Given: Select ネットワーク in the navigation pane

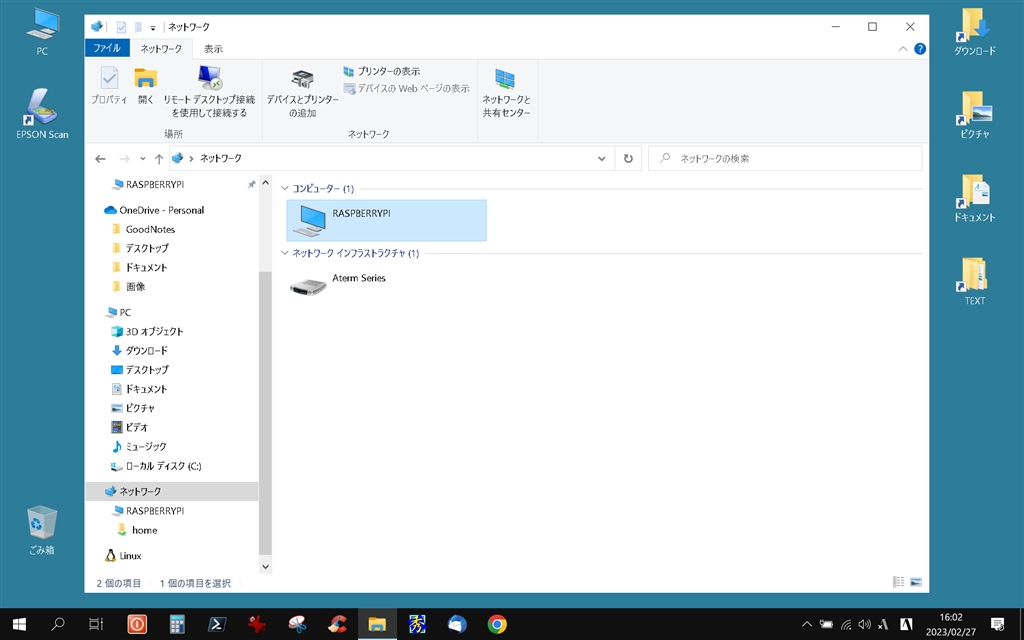Looking at the screenshot, I should pos(172,492).
